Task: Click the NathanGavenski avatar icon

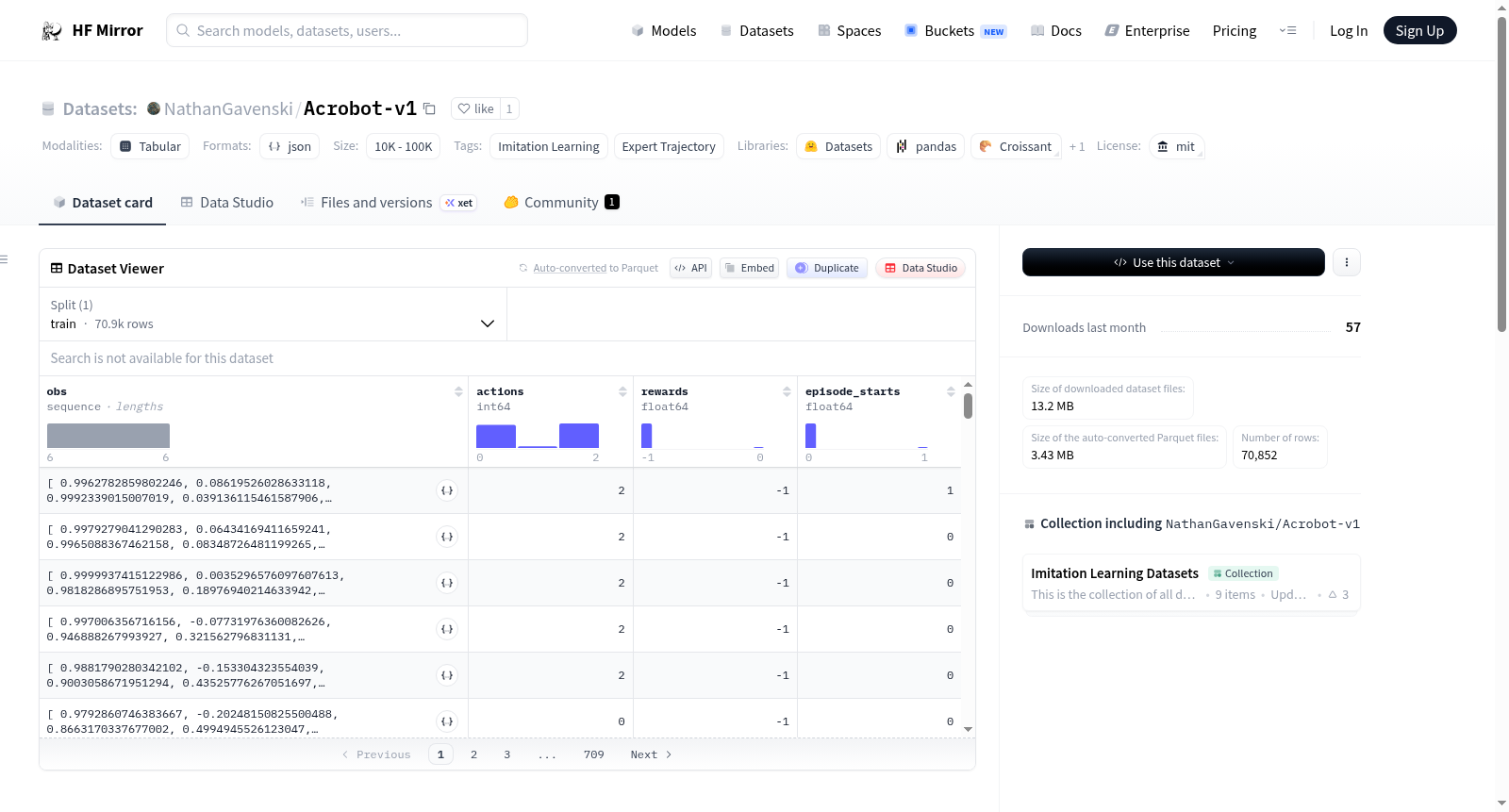Action: 154,108
